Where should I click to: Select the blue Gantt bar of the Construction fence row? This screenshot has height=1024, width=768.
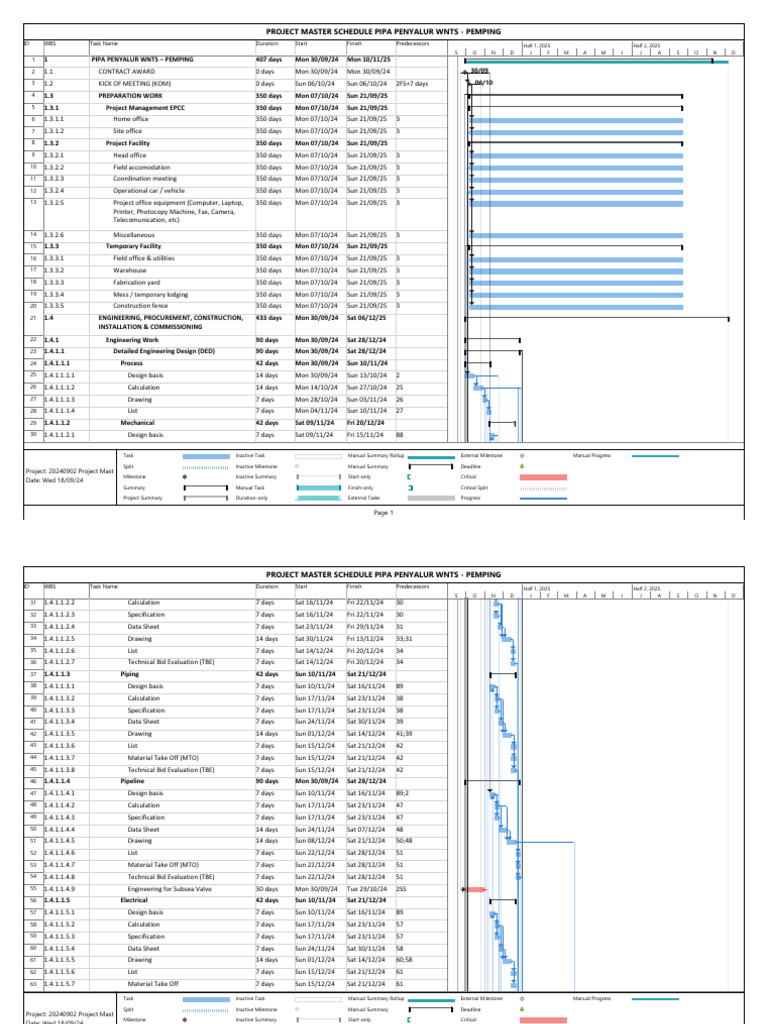pos(577,306)
